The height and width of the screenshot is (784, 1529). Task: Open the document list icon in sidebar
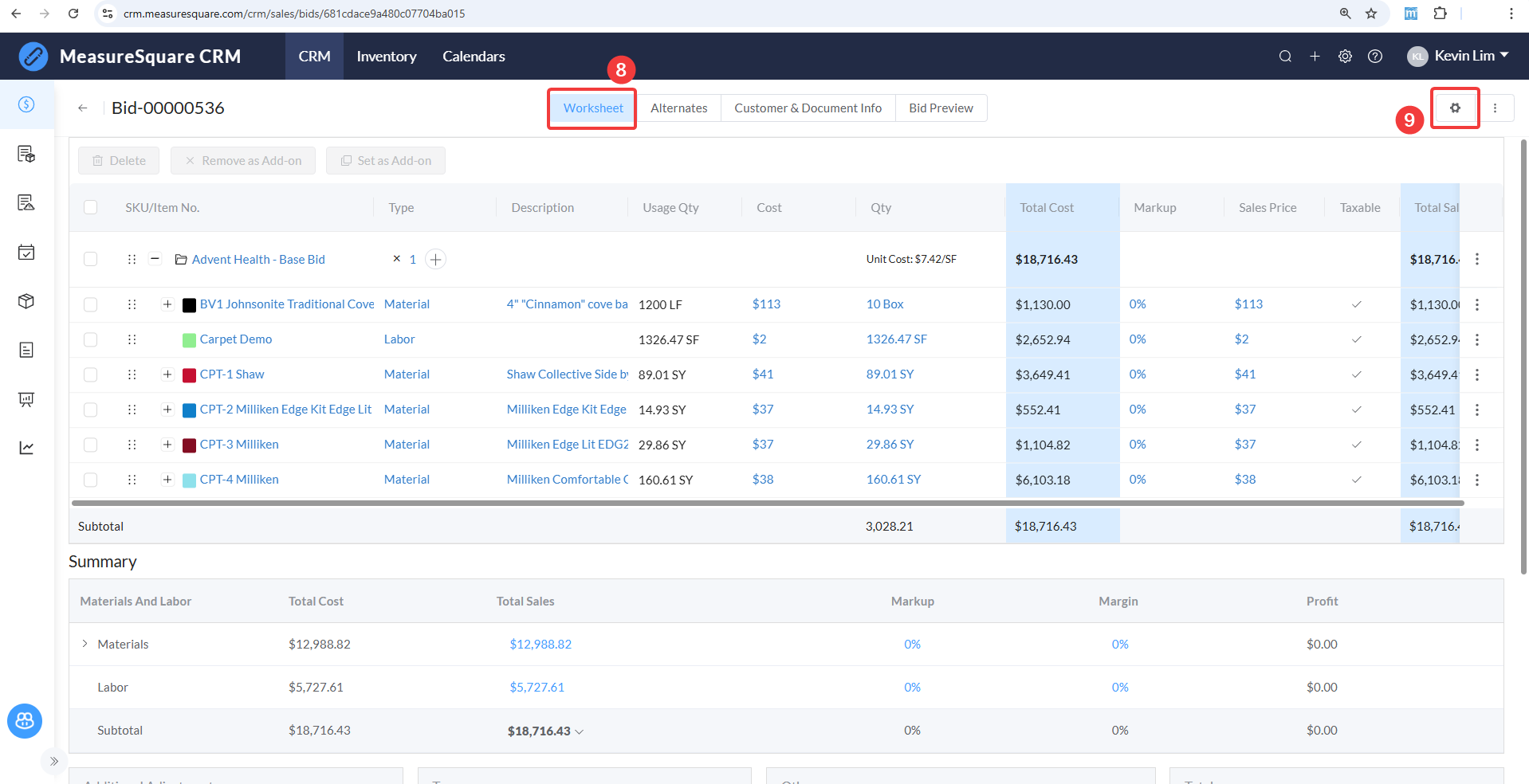[x=26, y=350]
